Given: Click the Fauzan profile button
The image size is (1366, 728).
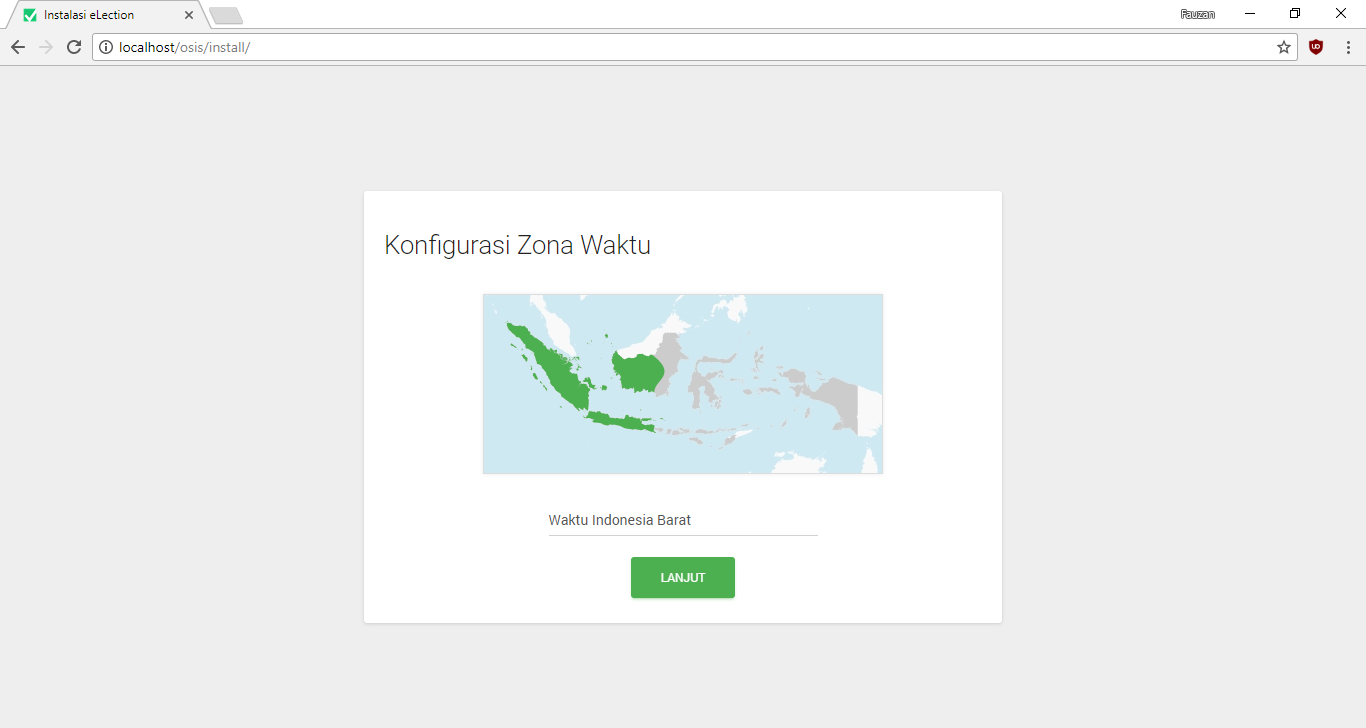Looking at the screenshot, I should coord(1197,14).
